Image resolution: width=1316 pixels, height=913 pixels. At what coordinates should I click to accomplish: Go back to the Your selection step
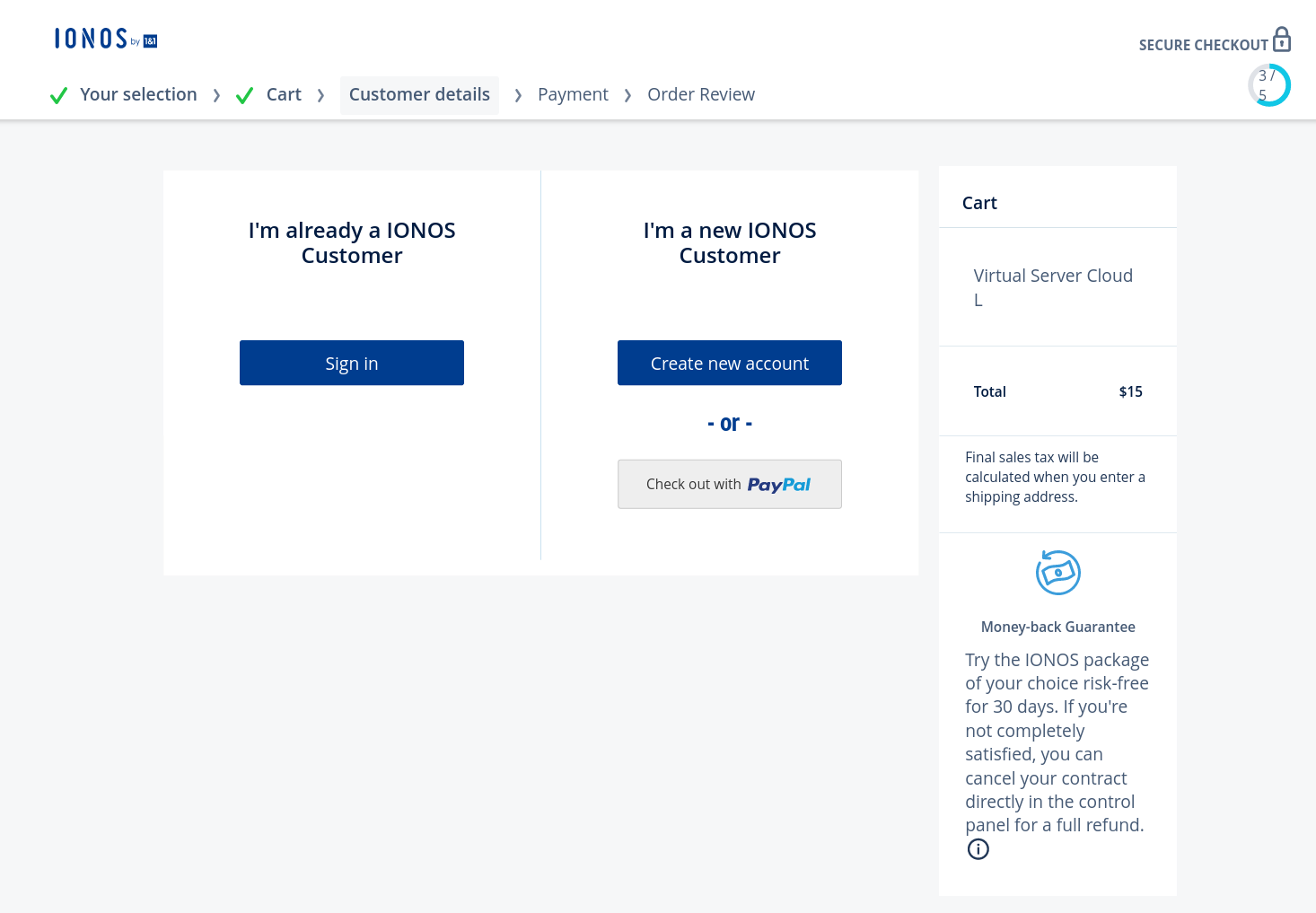[138, 94]
